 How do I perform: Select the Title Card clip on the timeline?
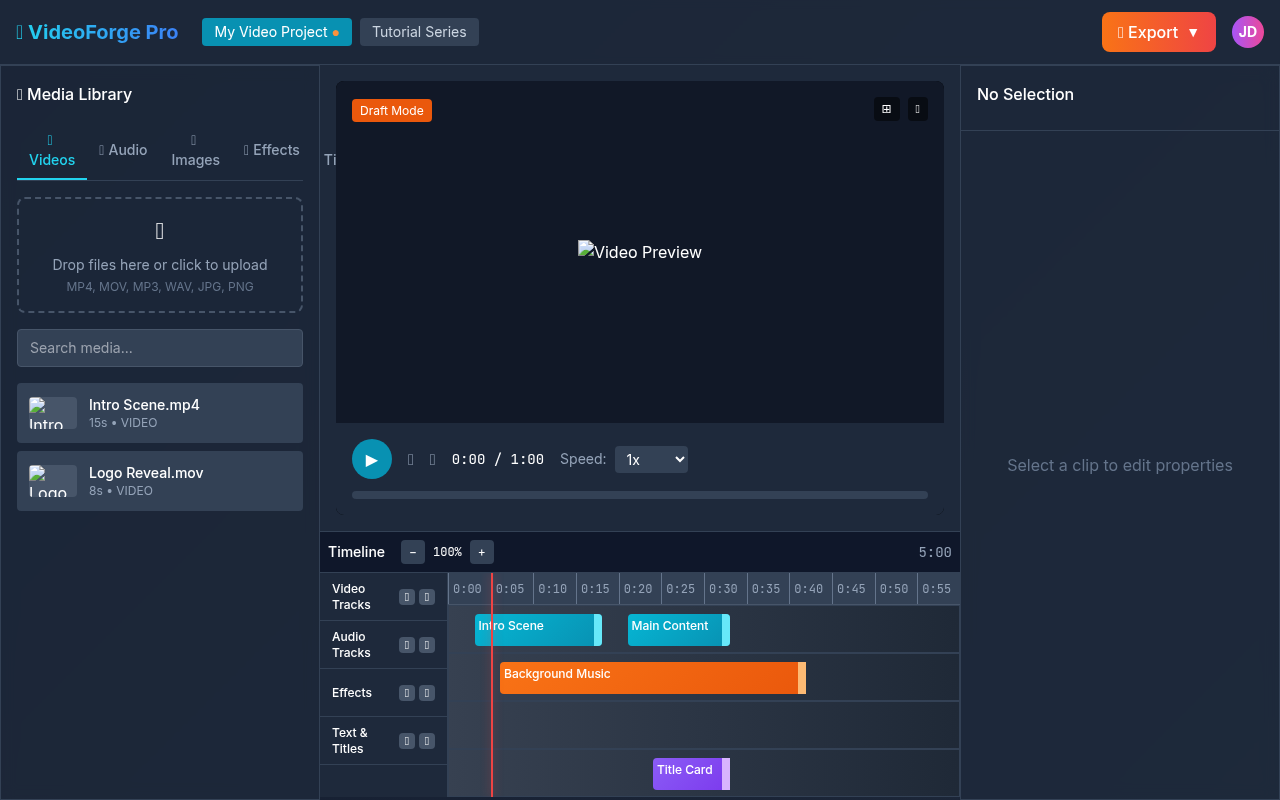[x=688, y=773]
